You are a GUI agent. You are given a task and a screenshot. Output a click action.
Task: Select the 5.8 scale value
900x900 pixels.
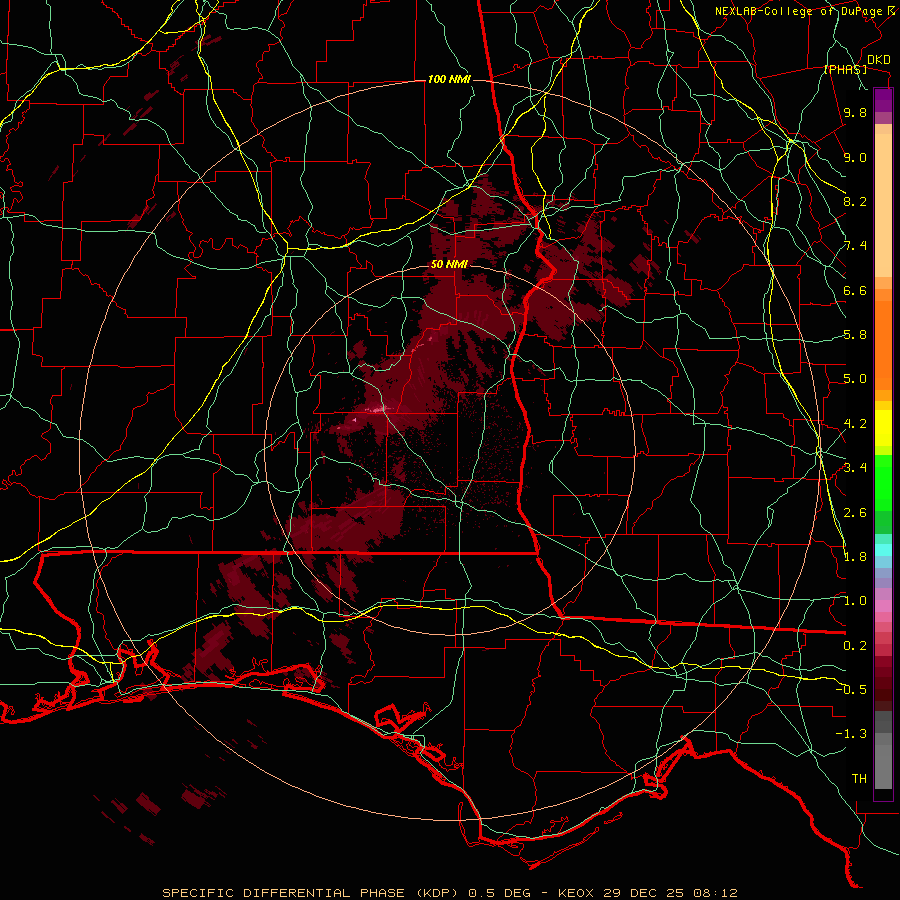click(855, 335)
